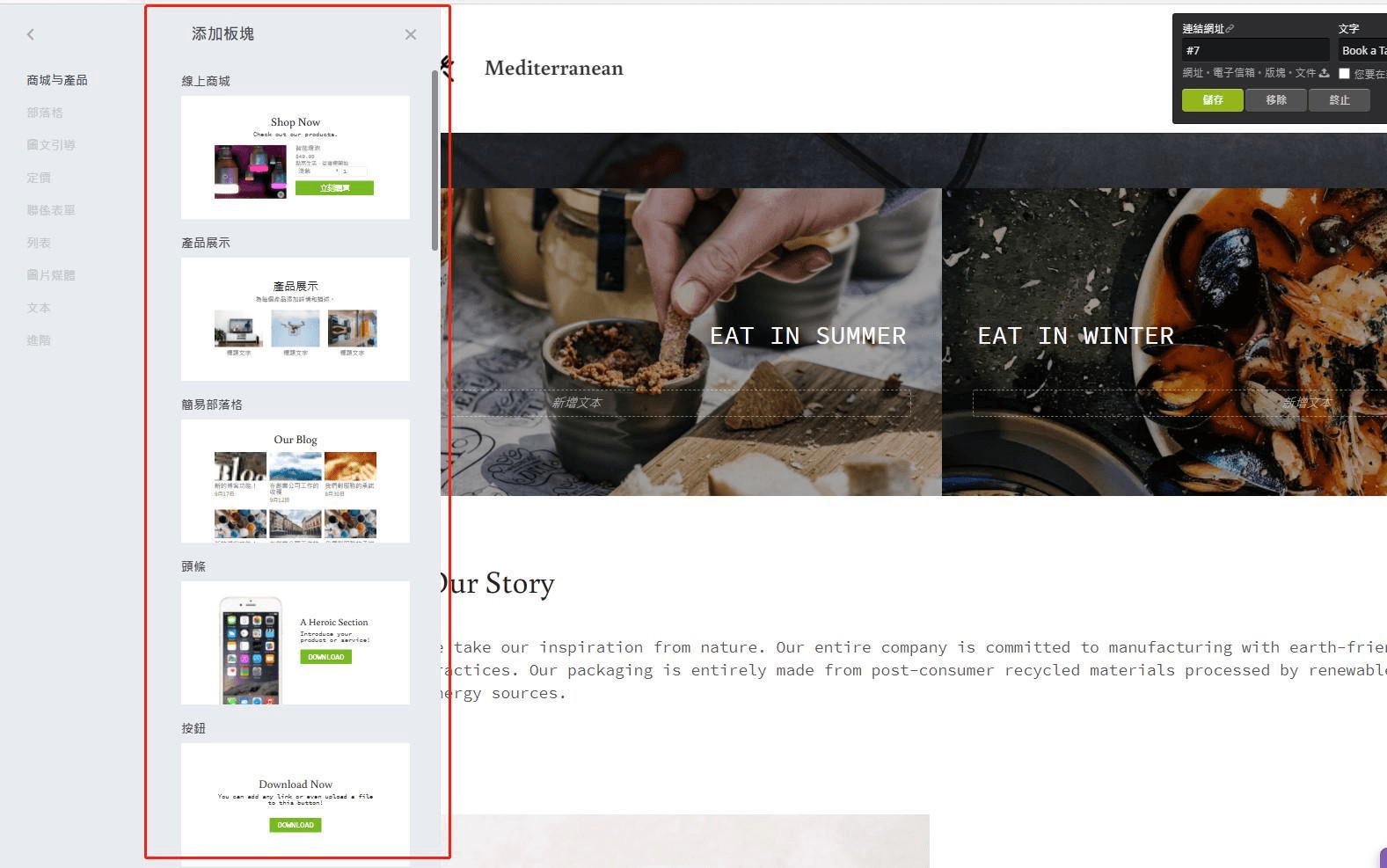The height and width of the screenshot is (868, 1387).
Task: Select the 圖片媒體 category
Action: (x=51, y=275)
